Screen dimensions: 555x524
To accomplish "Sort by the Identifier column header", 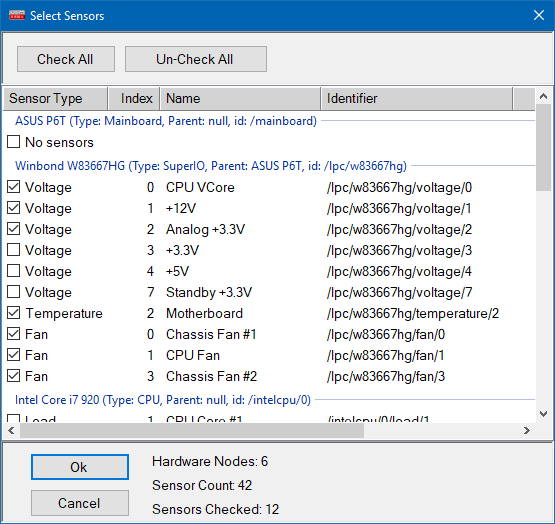I will coord(417,98).
